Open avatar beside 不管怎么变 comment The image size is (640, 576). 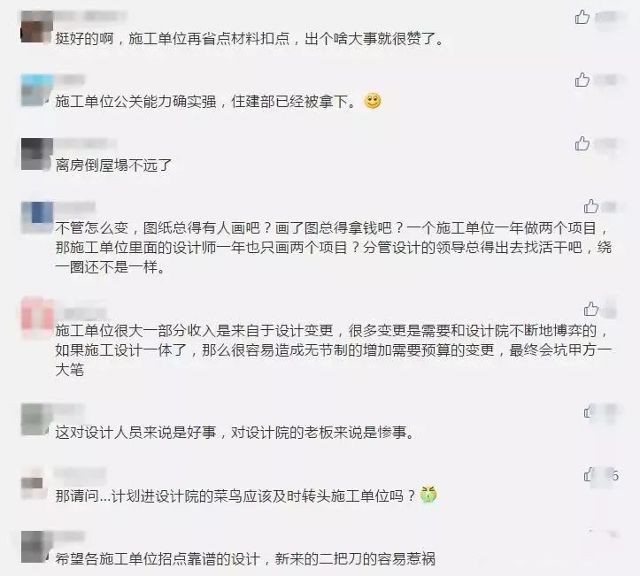tap(37, 217)
